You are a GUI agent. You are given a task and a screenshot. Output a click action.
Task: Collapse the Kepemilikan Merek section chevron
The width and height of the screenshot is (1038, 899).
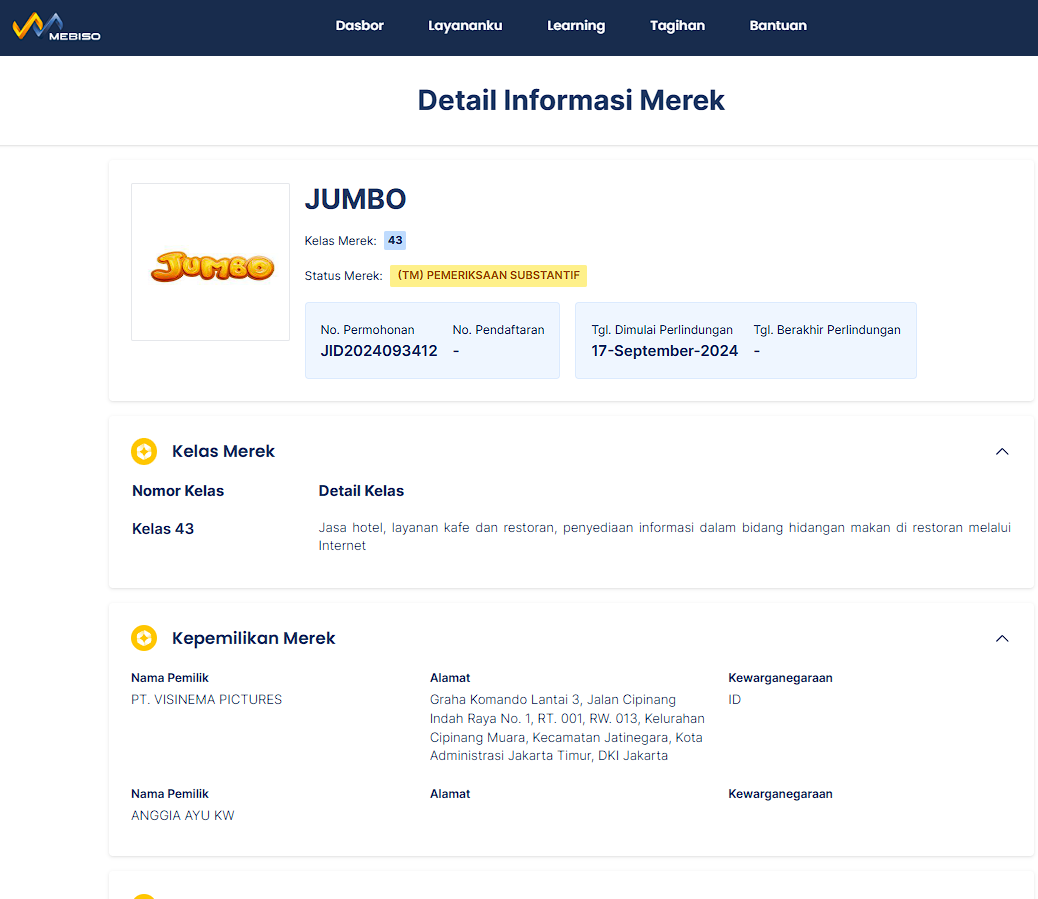1002,638
